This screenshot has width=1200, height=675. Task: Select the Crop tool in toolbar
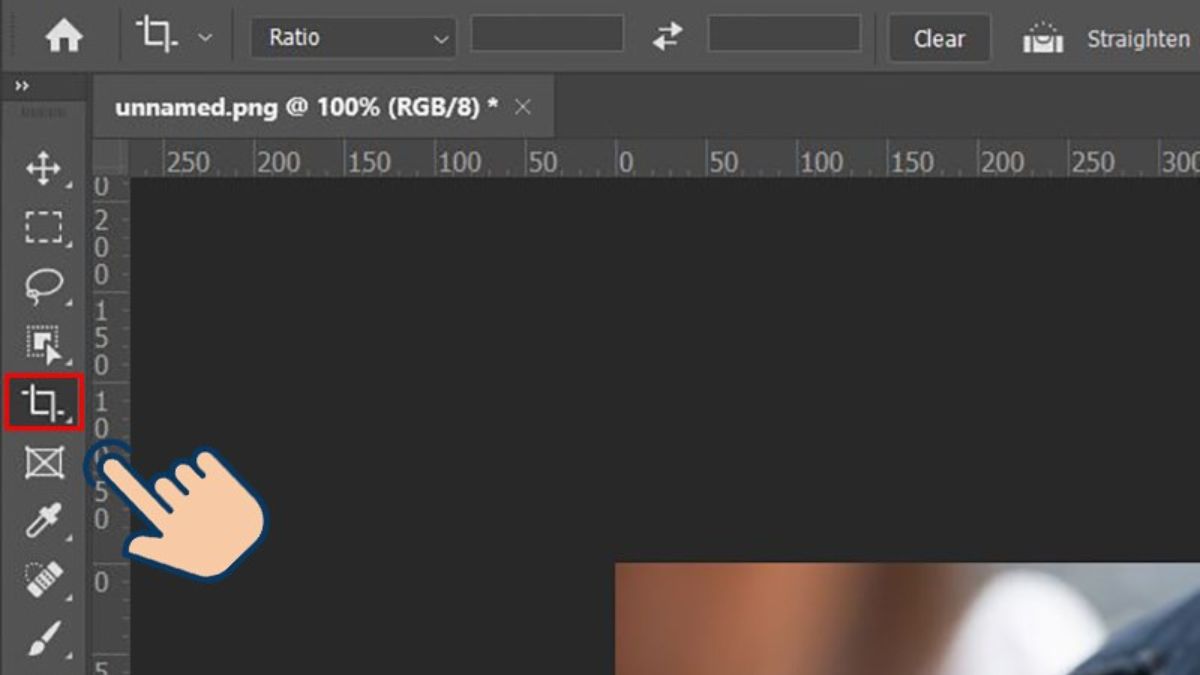43,403
